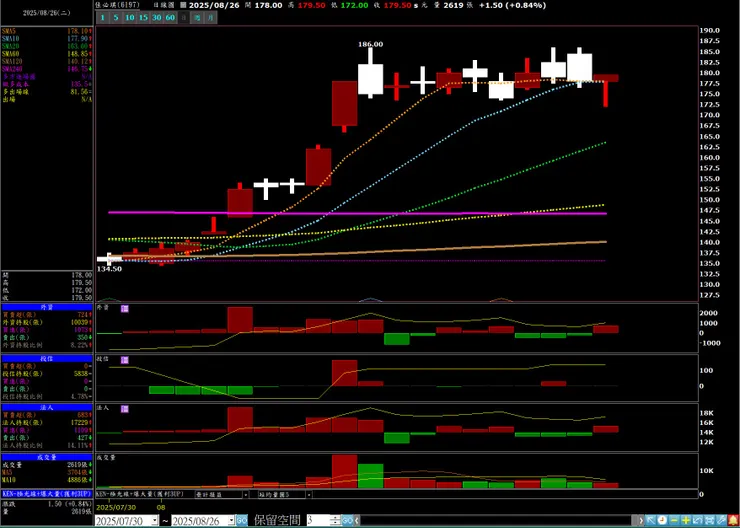Click the pencil draw tool icon
The width and height of the screenshot is (740, 528).
[x=720, y=520]
